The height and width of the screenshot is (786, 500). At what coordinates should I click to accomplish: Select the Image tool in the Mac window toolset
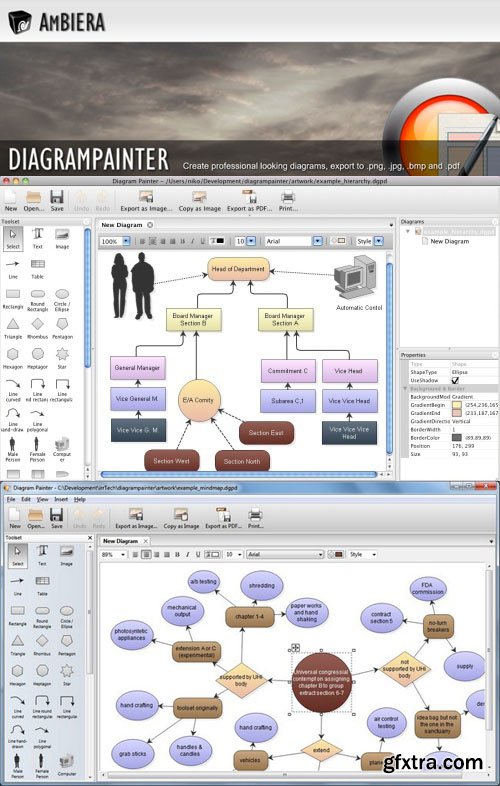click(x=62, y=238)
